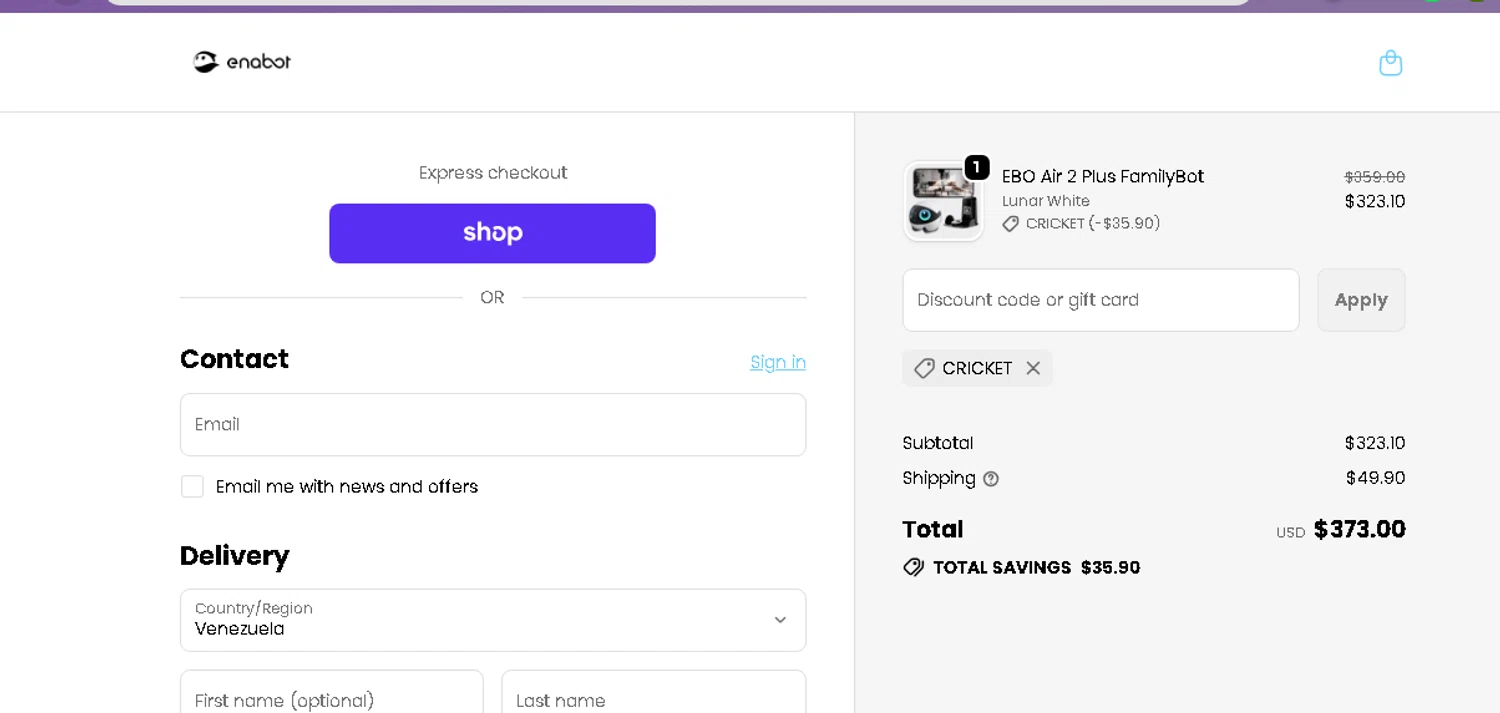Remove the CRICKET discount code
1500x713 pixels.
pyautogui.click(x=1033, y=368)
